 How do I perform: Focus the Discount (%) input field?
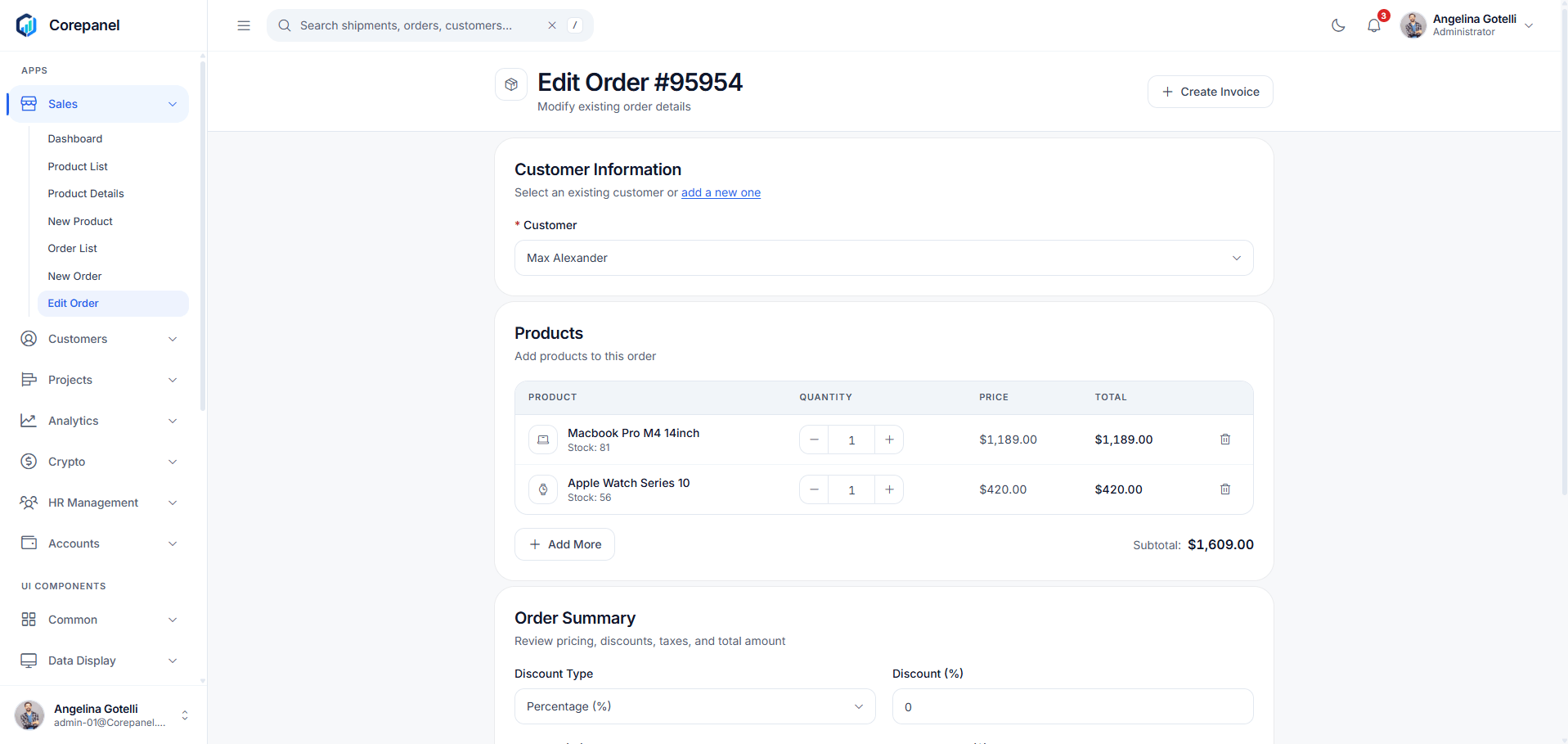(x=1072, y=706)
